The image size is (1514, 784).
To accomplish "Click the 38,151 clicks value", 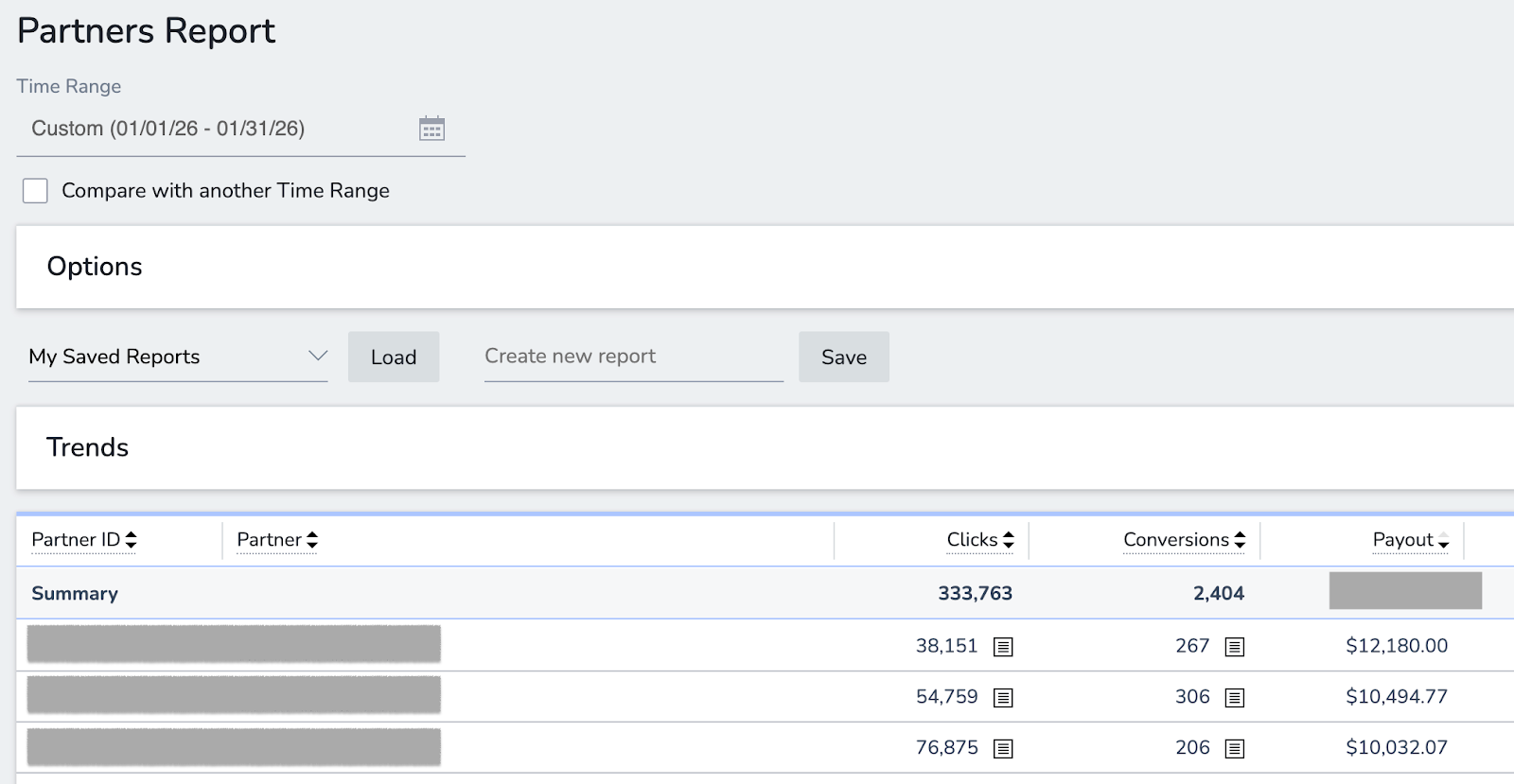I will (x=946, y=646).
